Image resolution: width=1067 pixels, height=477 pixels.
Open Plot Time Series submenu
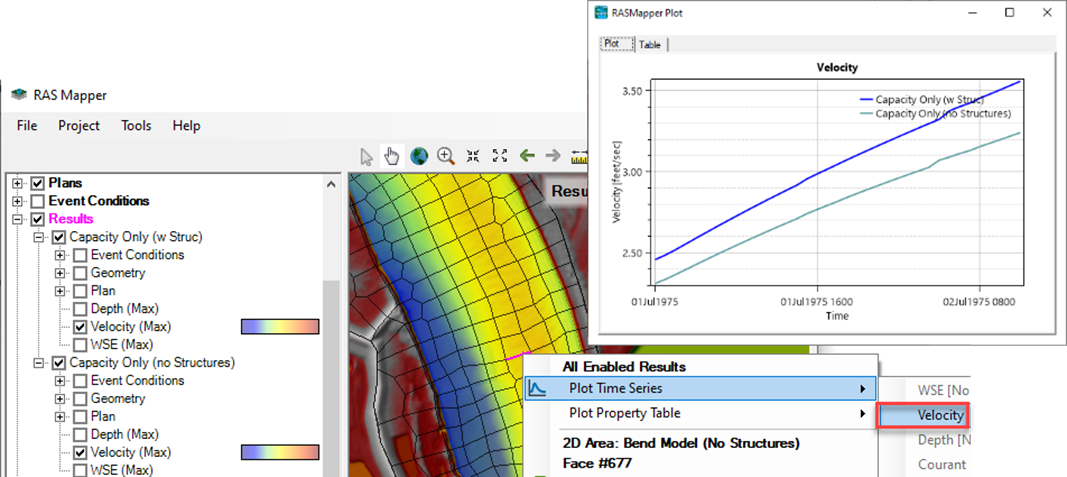pos(700,389)
